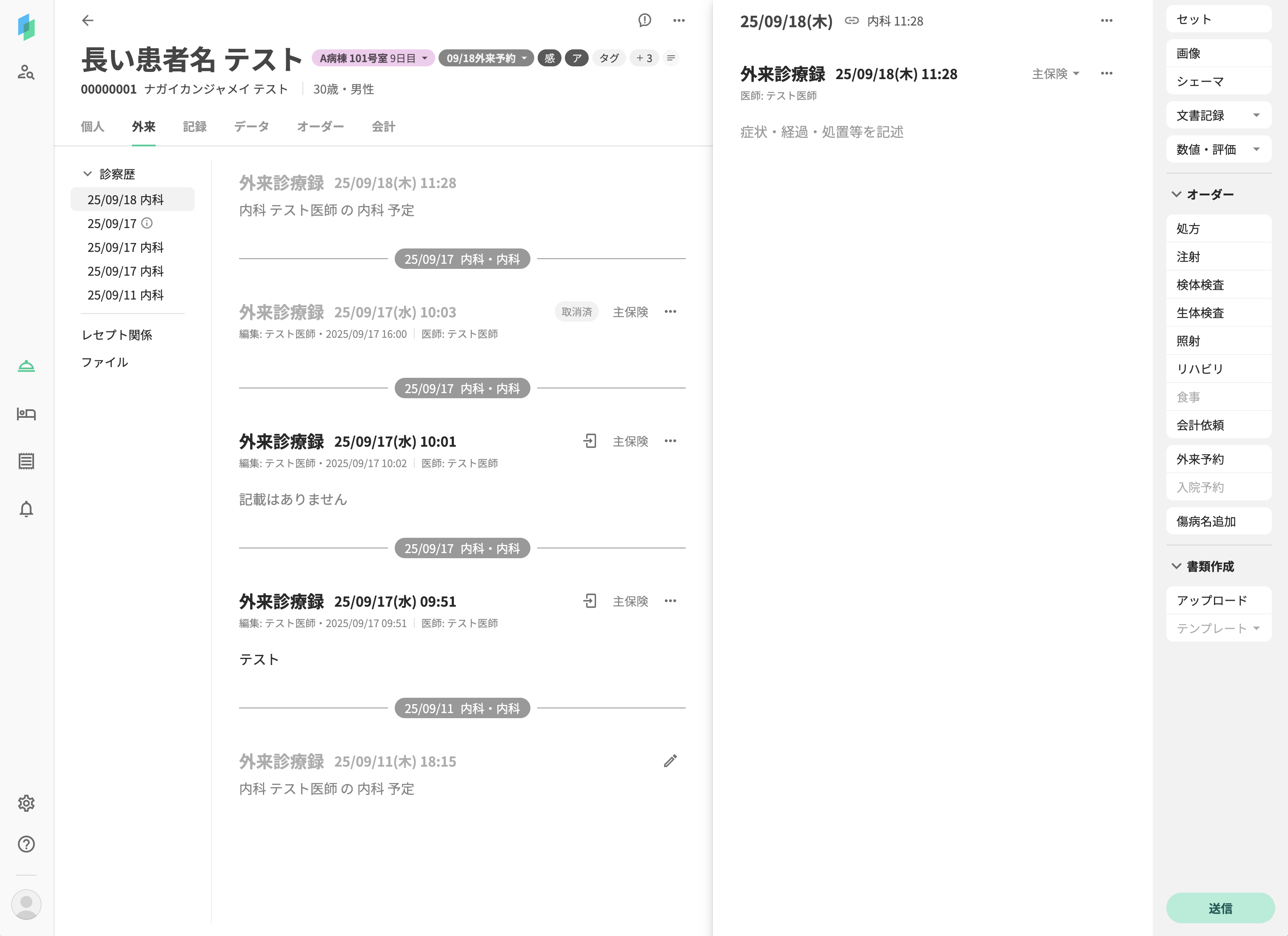Click the pencil edit icon for 25/09/11 record
This screenshot has width=1288, height=936.
tap(670, 761)
